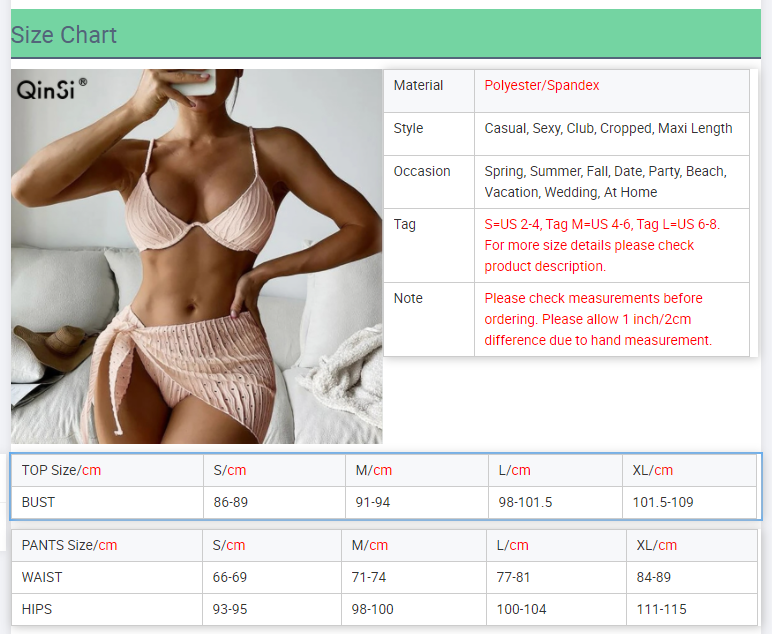This screenshot has height=634, width=772.
Task: Select the Occasion row label
Action: (x=422, y=172)
